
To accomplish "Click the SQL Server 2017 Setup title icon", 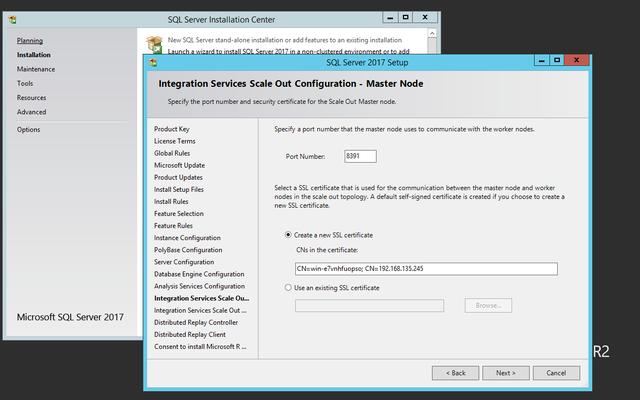I will click(x=153, y=62).
